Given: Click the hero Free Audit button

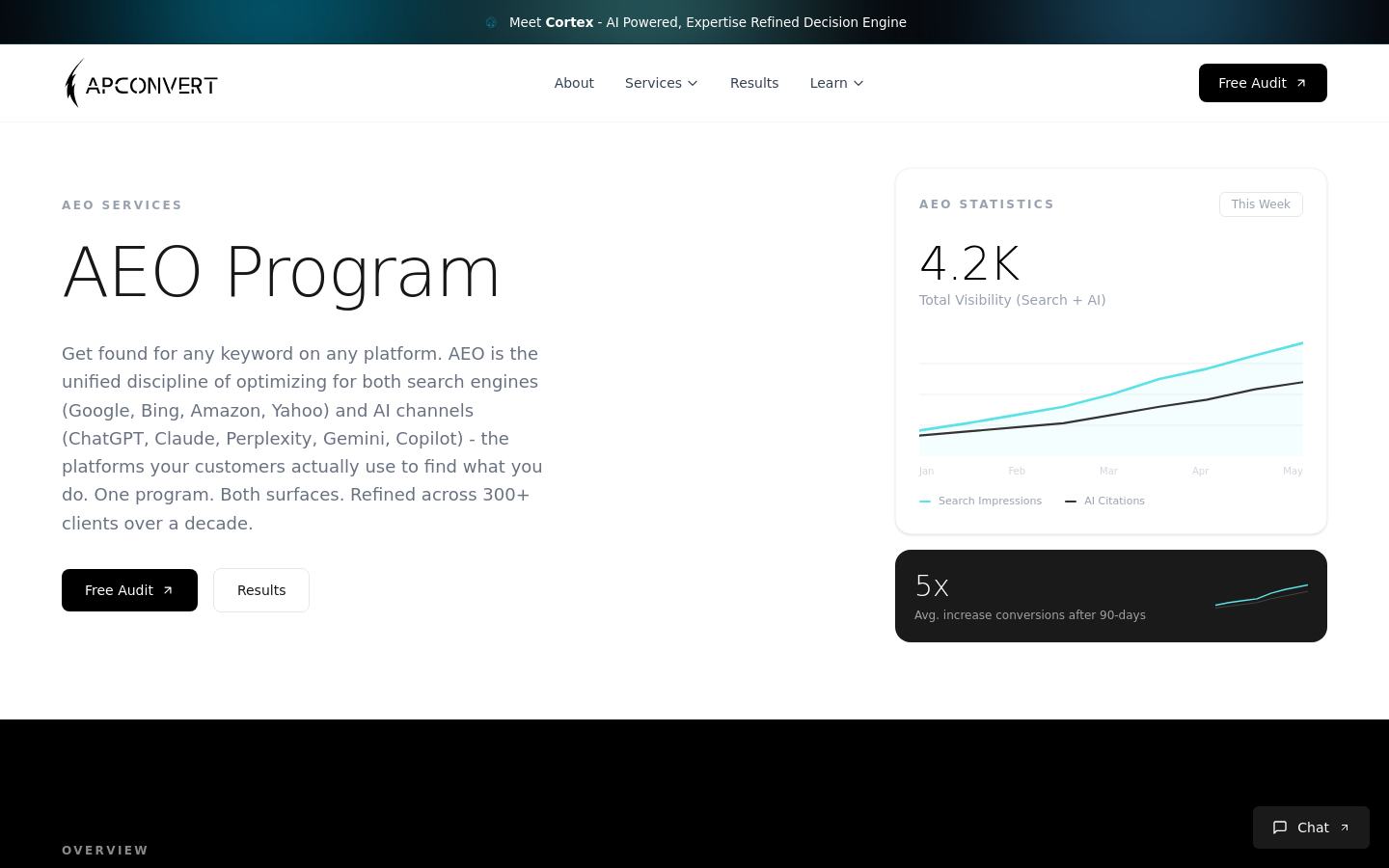Looking at the screenshot, I should tap(129, 590).
